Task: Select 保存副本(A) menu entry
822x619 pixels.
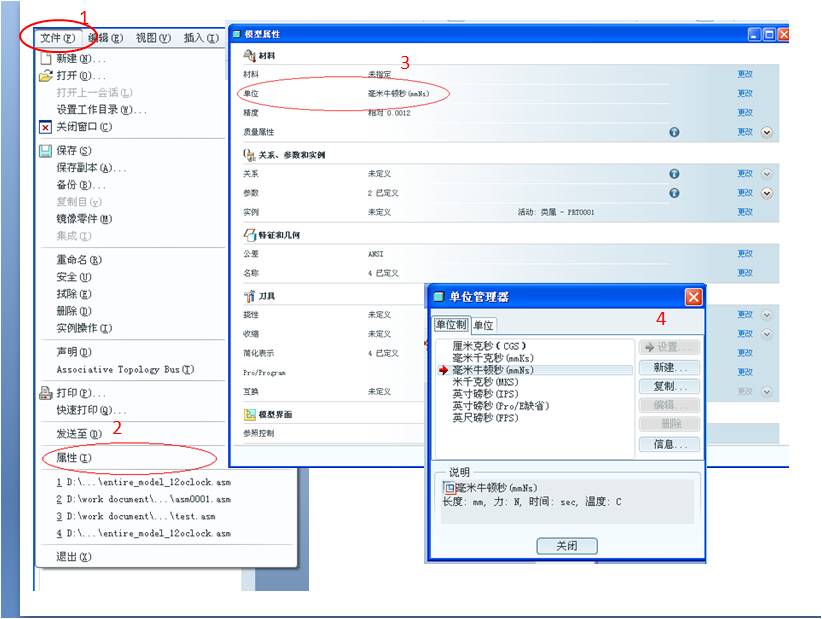Action: (91, 168)
